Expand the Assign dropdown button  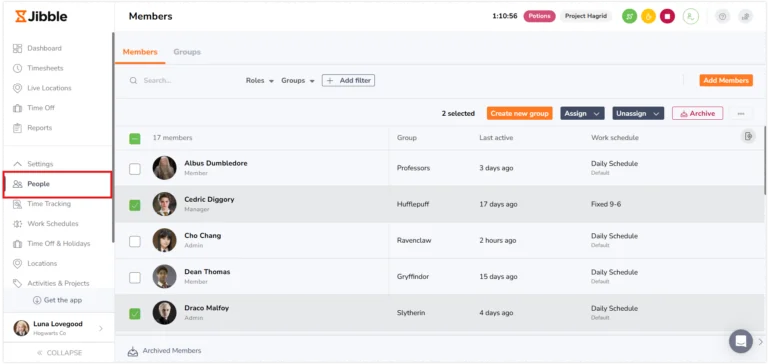582,113
